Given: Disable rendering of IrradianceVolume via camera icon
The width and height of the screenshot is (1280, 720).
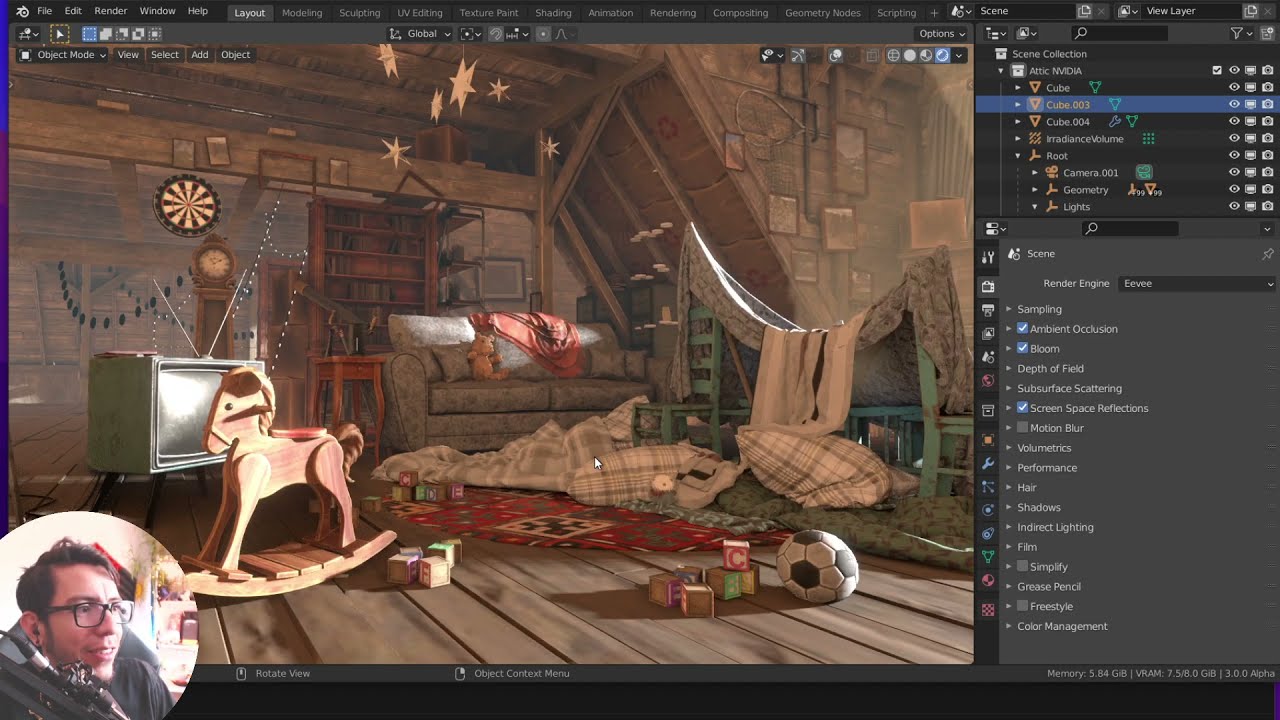Looking at the screenshot, I should coord(1267,138).
